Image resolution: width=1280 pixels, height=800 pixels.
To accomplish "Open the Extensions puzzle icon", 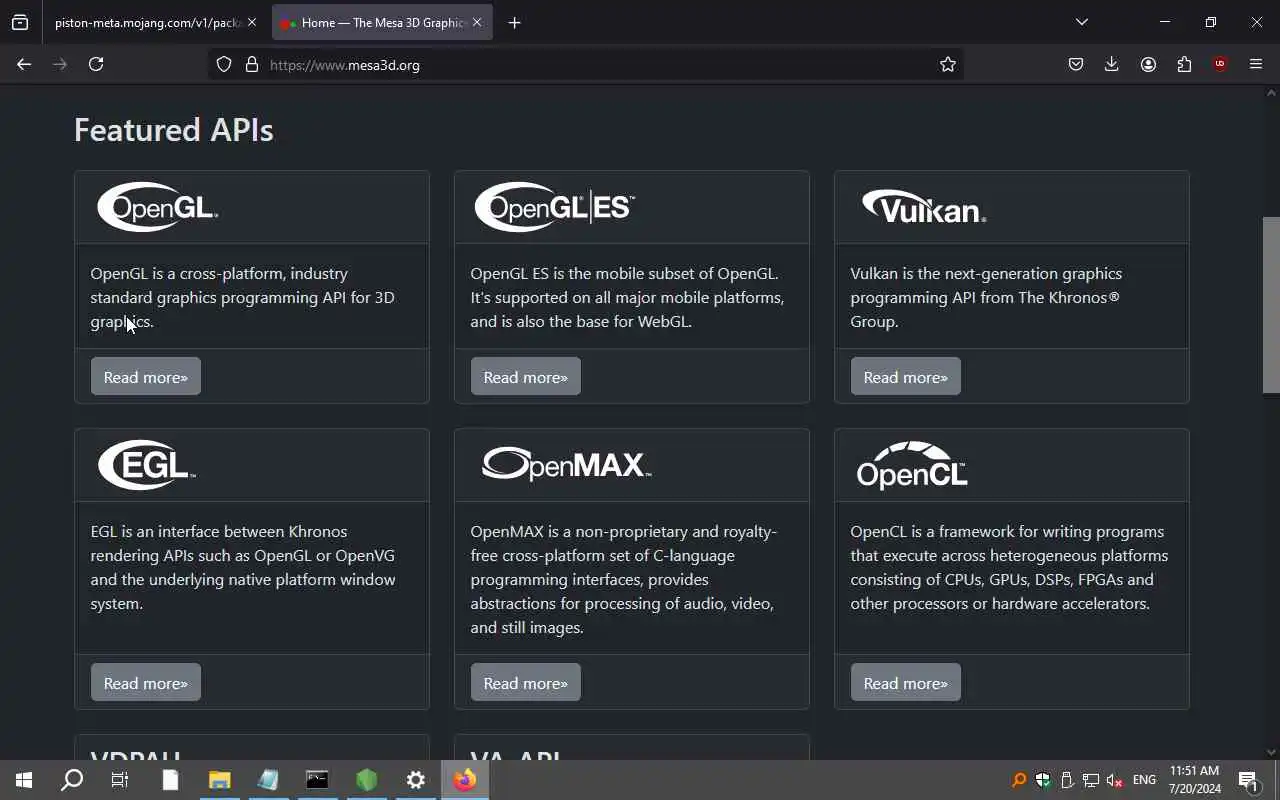I will click(1184, 64).
